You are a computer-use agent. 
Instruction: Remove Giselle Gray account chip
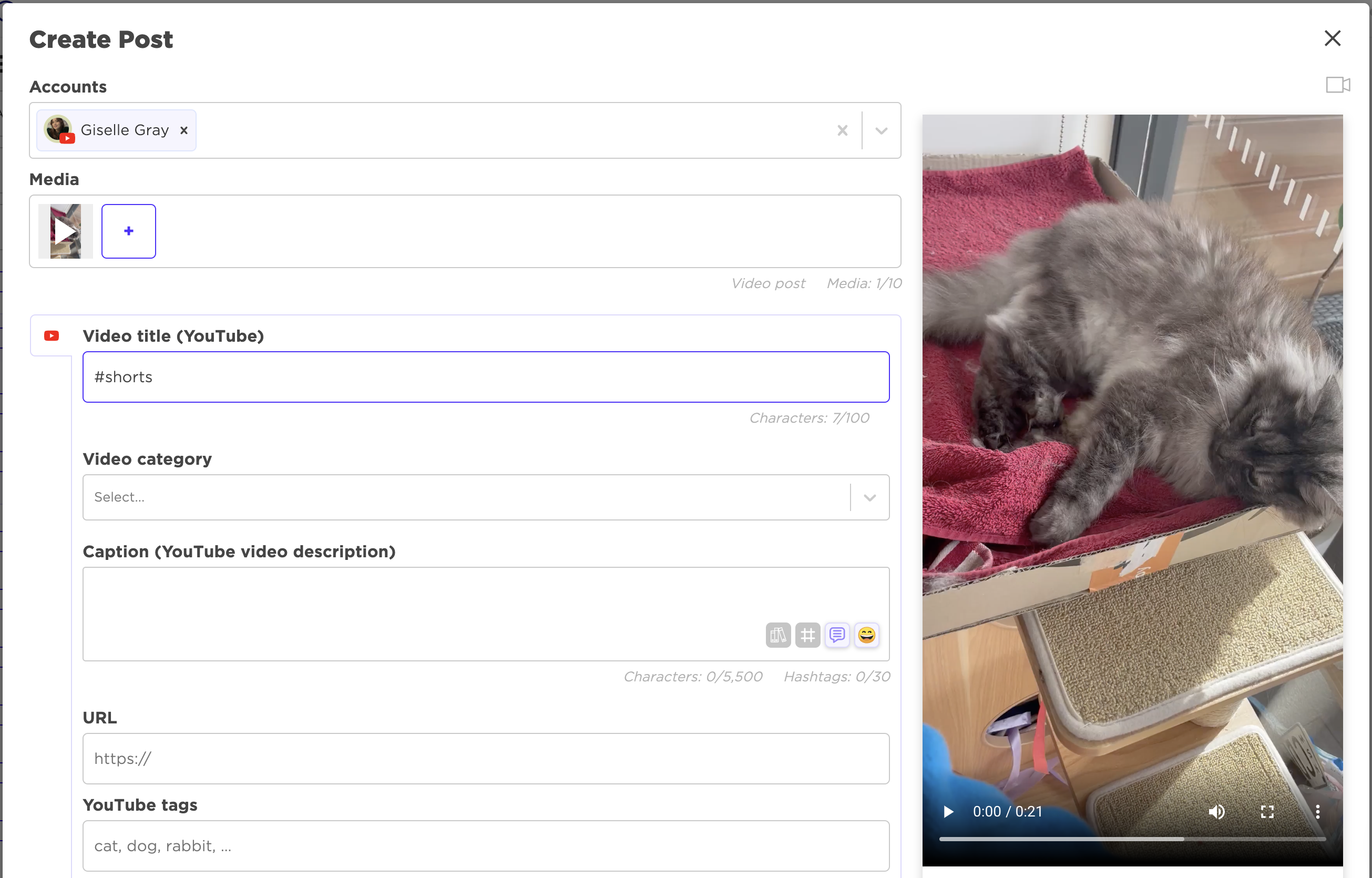[183, 130]
